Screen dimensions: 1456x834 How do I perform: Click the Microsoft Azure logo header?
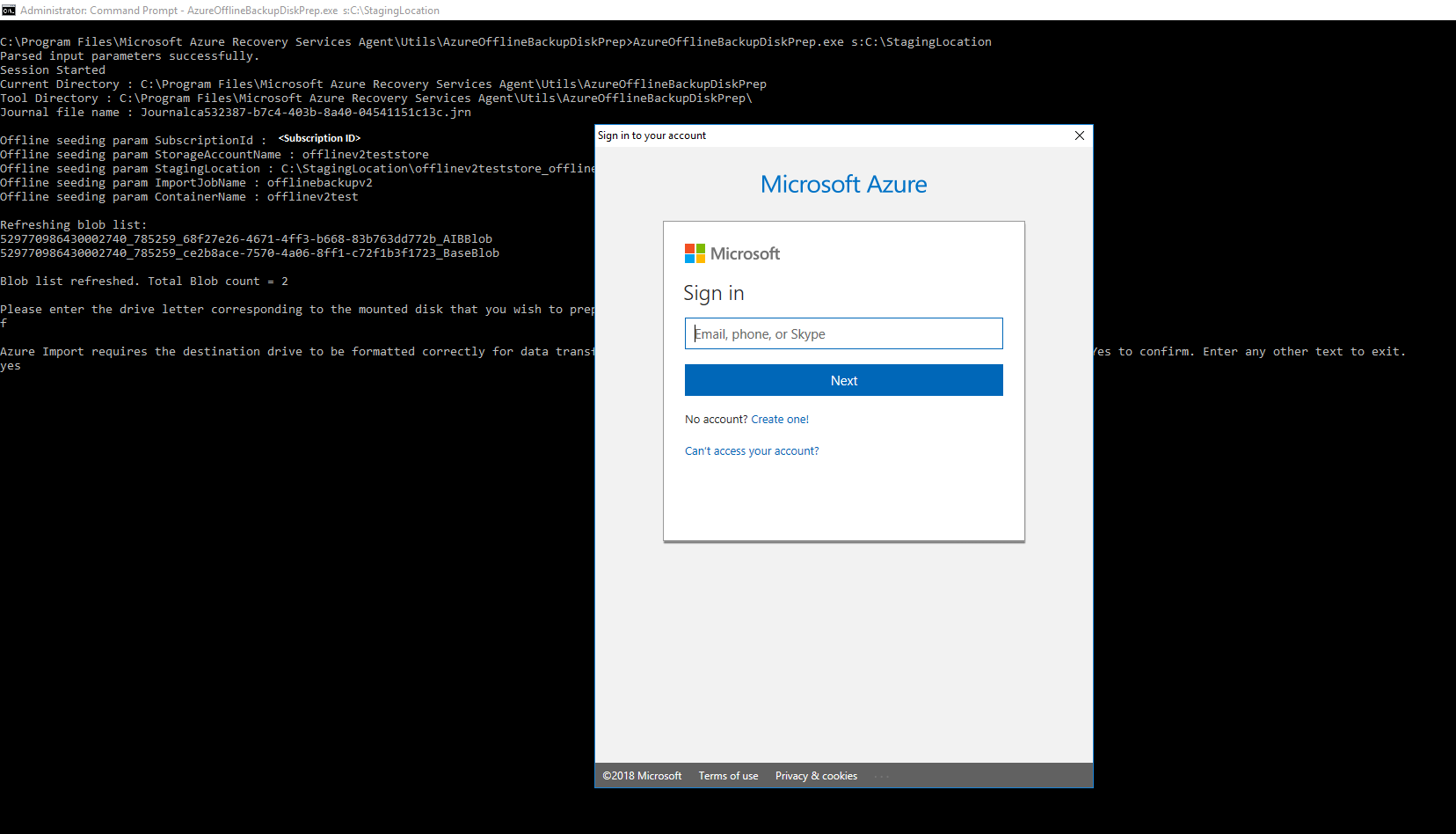(843, 184)
